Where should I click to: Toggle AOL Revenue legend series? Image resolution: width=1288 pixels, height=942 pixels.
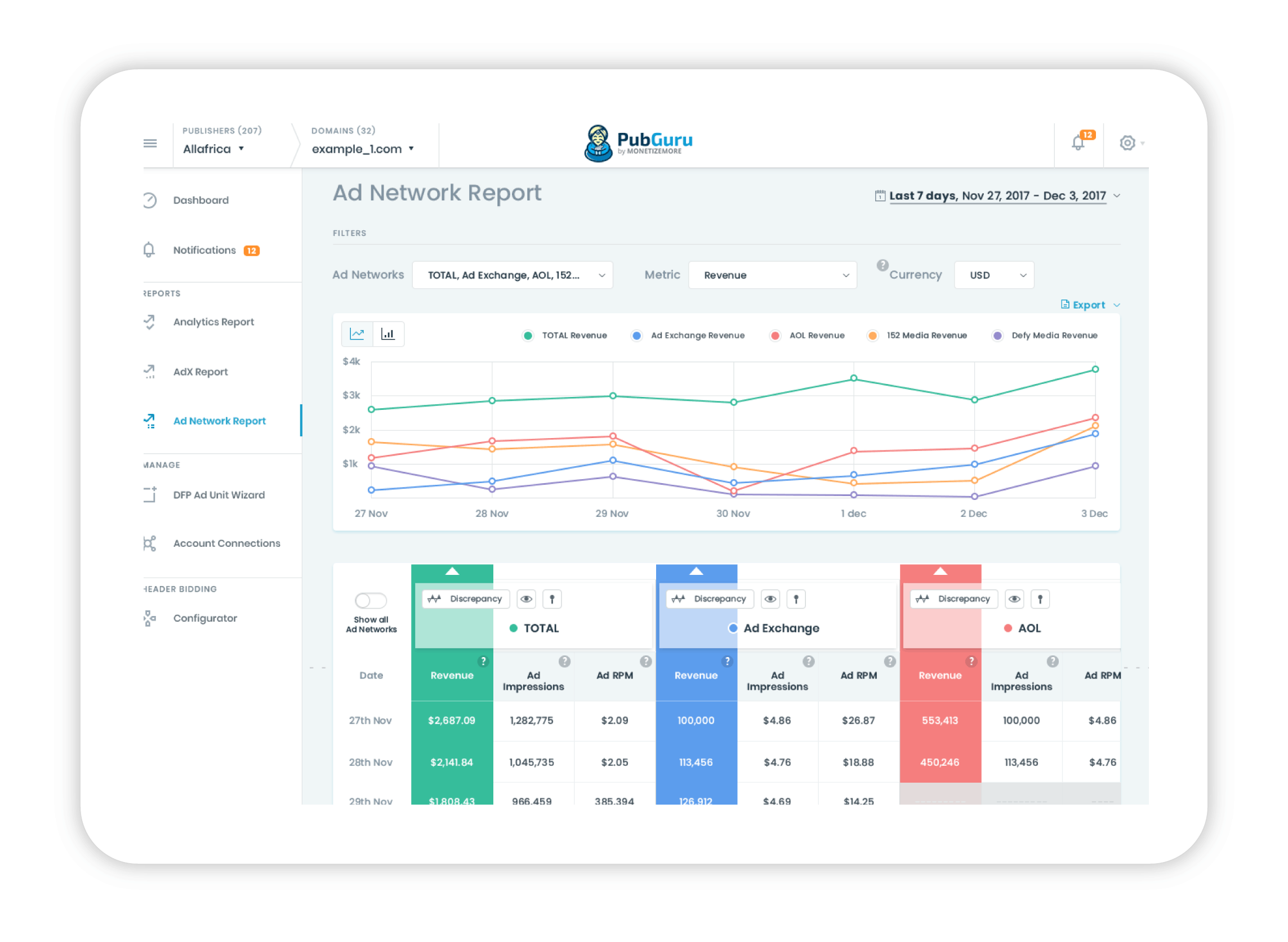[x=807, y=336]
